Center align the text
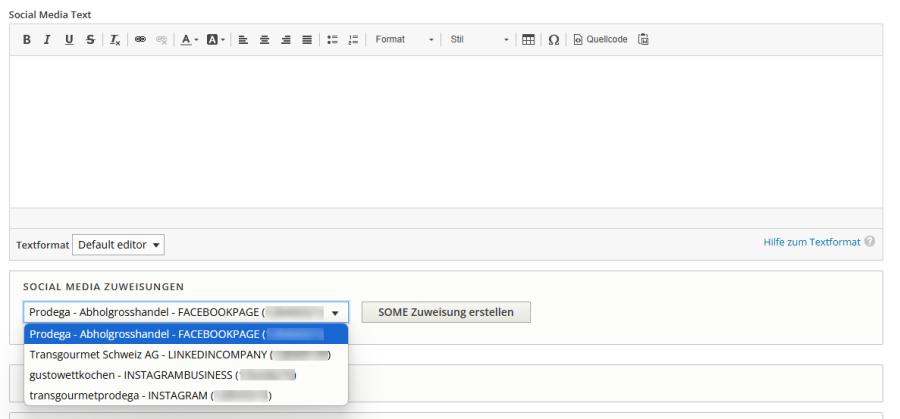The height and width of the screenshot is (419, 900). pos(264,40)
